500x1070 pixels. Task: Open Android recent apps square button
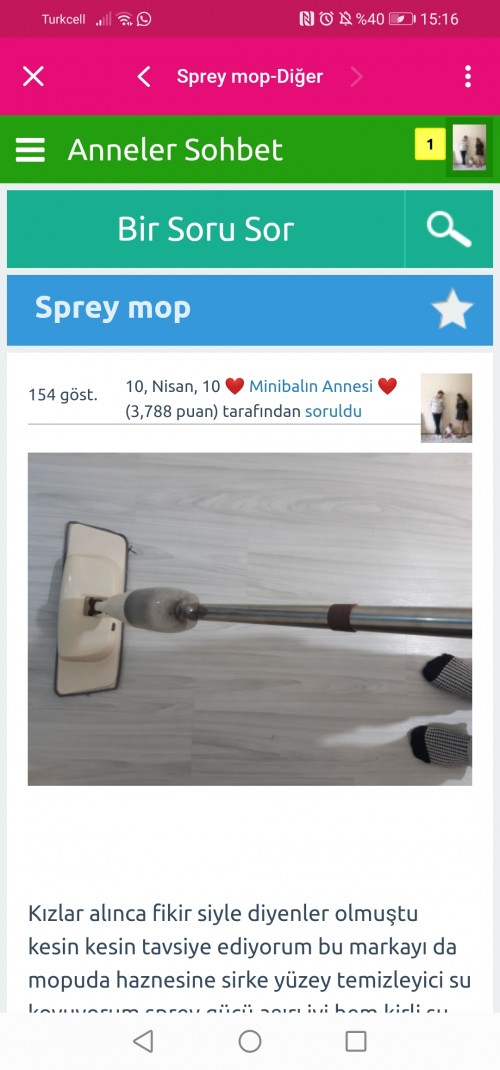coord(356,1041)
